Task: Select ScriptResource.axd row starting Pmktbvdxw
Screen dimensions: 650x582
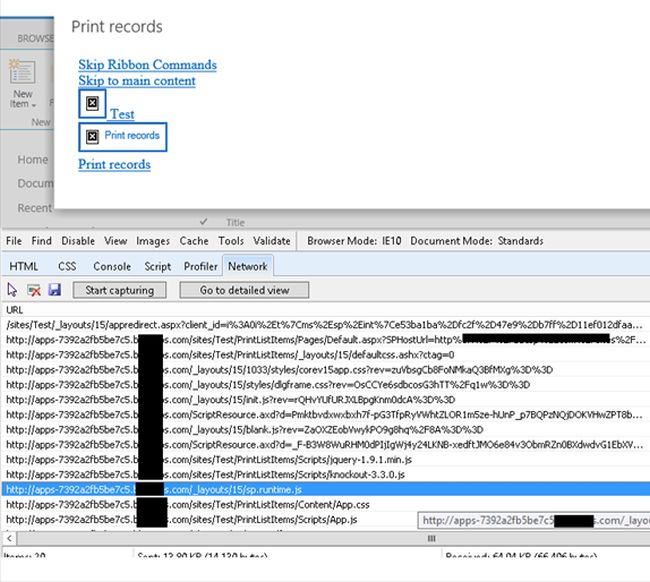Action: (x=325, y=415)
